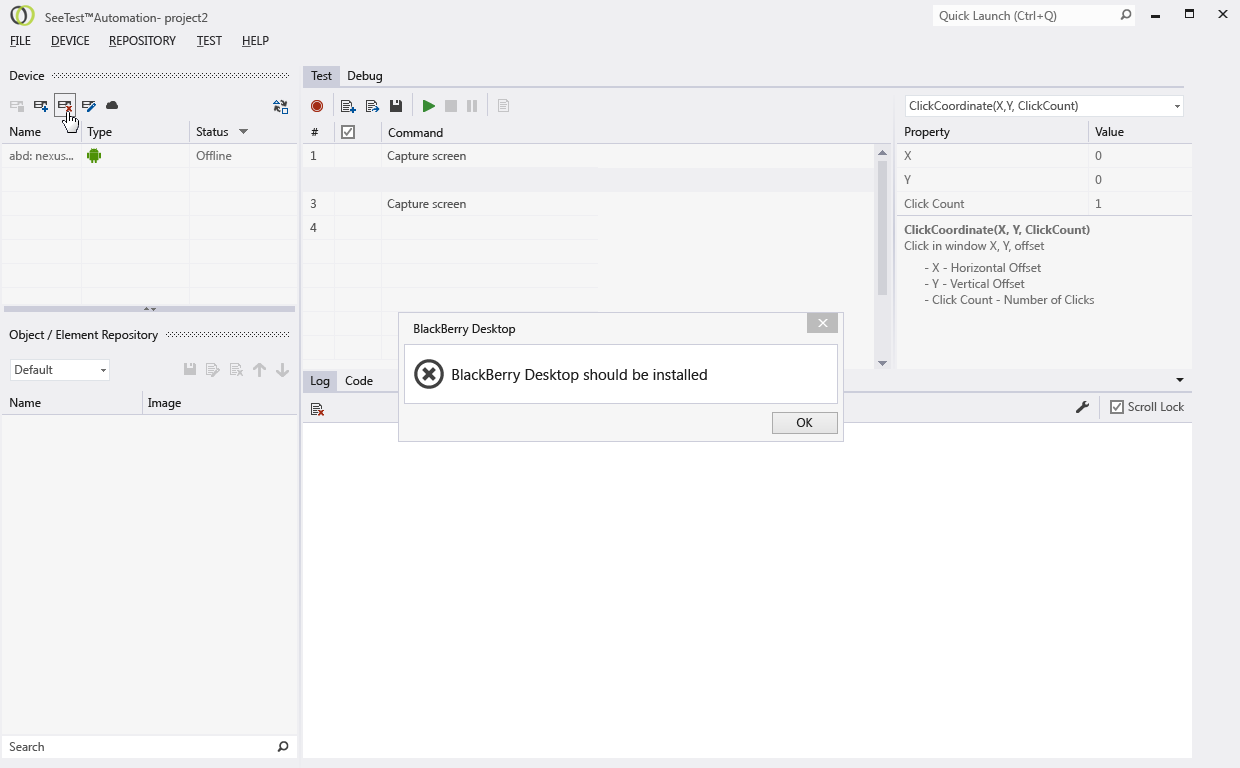Click the splitter collapse handle below Device list
The image size is (1240, 768).
click(x=149, y=309)
